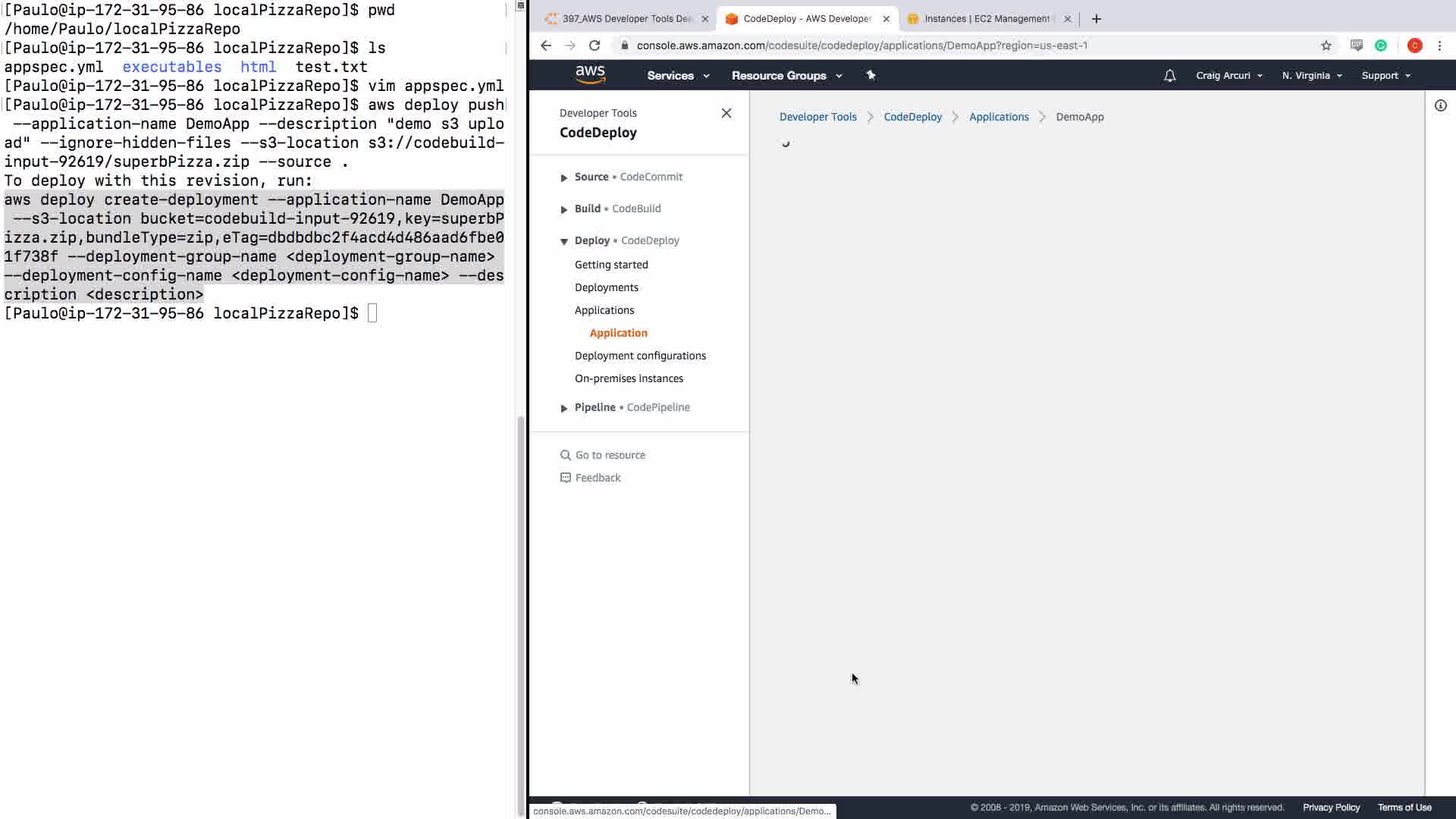This screenshot has width=1456, height=819.
Task: Click the notifications bell icon
Action: click(1169, 76)
